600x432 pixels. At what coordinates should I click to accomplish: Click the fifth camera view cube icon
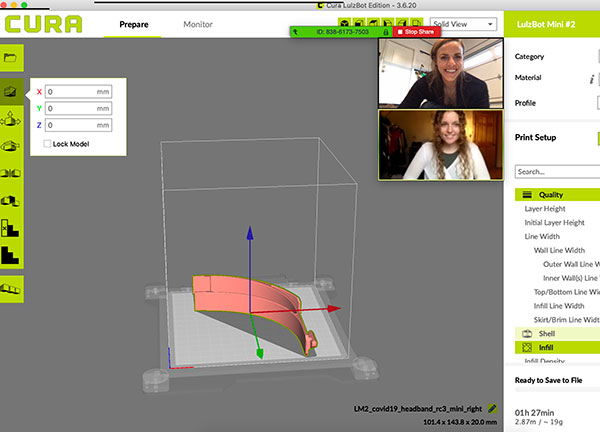tap(402, 23)
